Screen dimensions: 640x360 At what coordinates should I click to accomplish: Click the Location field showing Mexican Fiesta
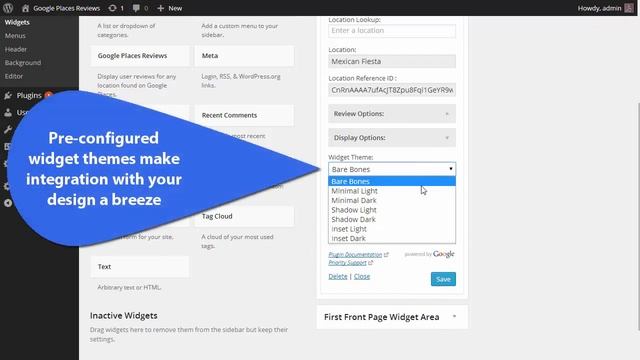[392, 61]
